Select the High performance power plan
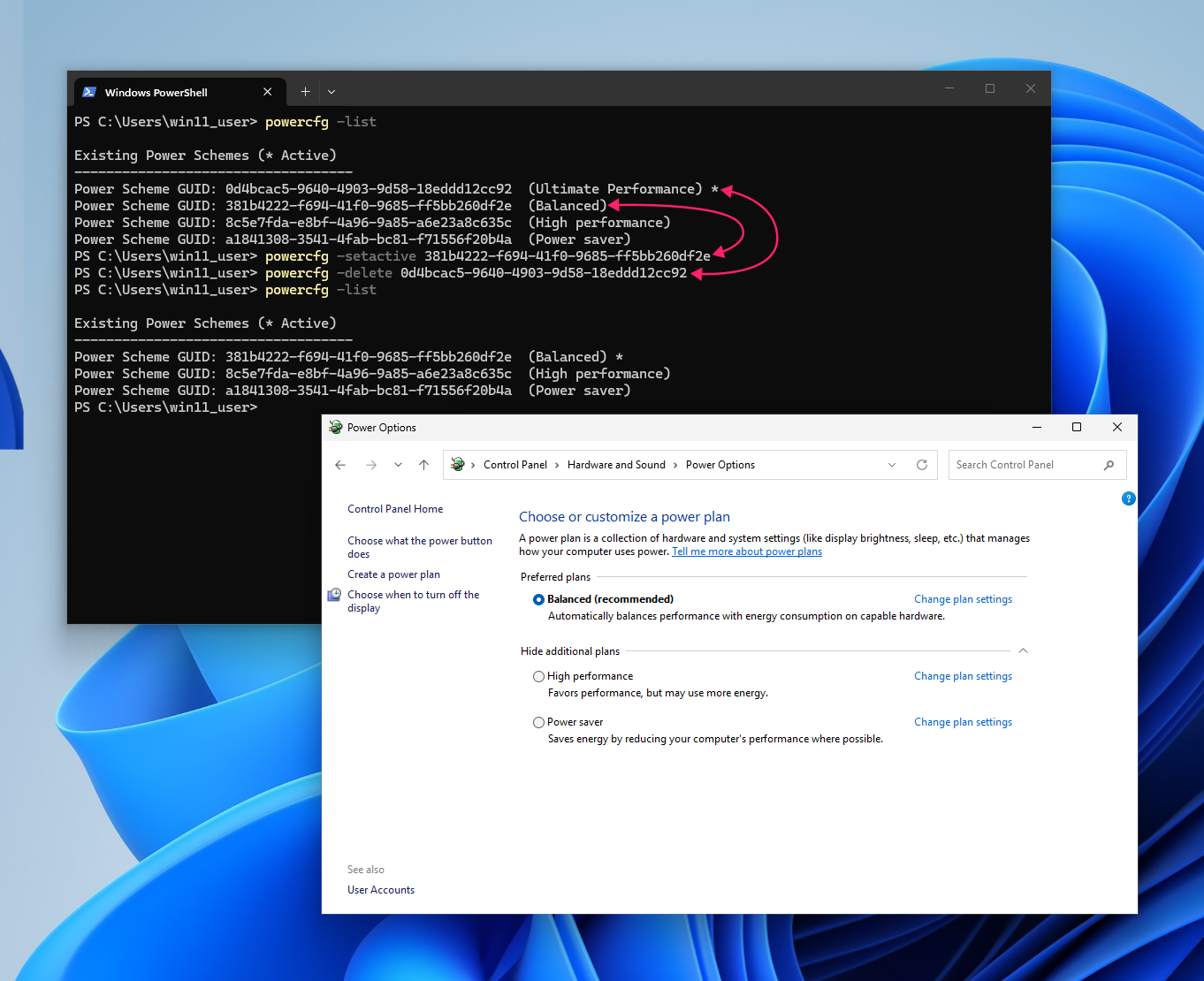The height and width of the screenshot is (981, 1204). point(538,676)
